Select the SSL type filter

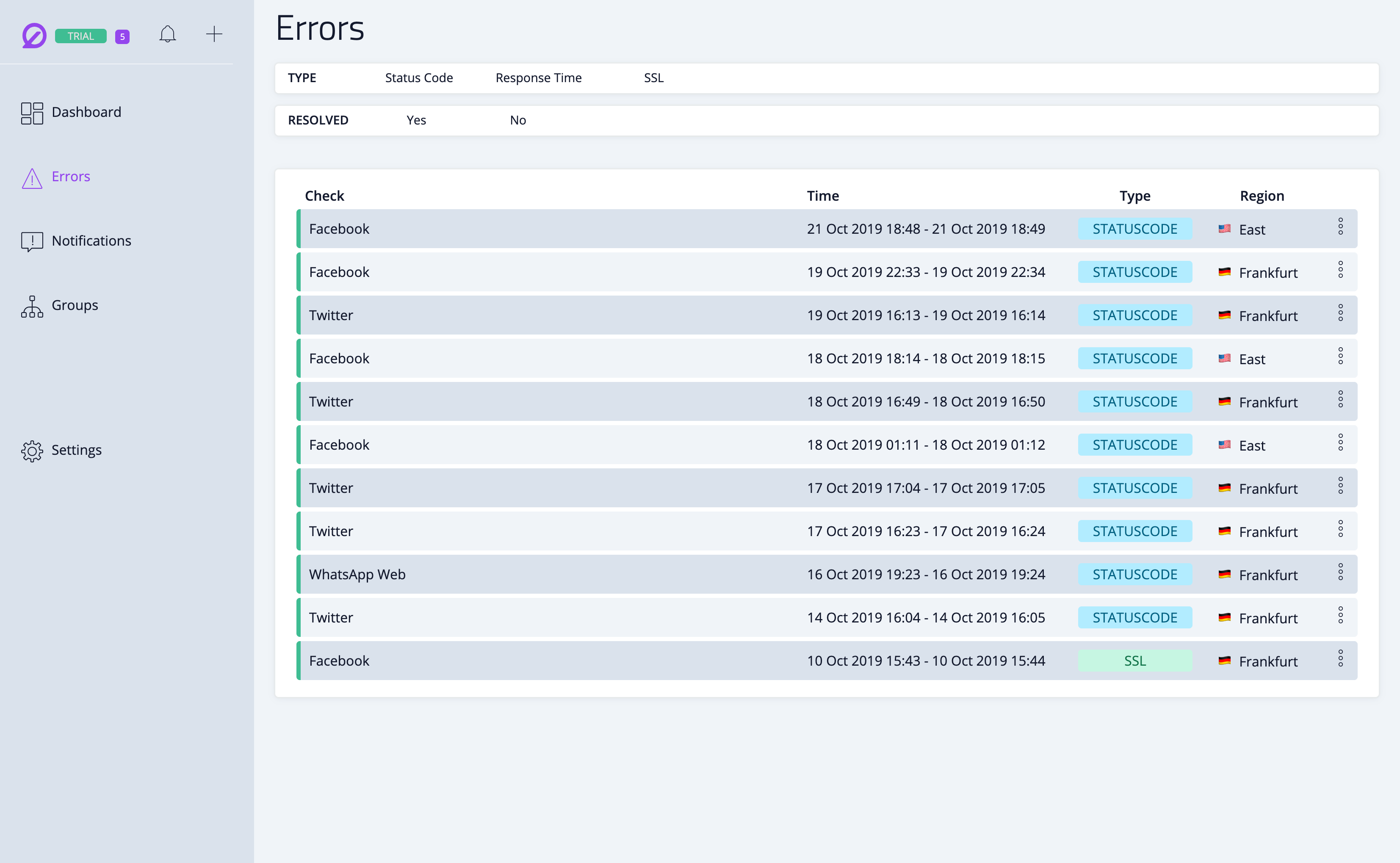pos(653,78)
